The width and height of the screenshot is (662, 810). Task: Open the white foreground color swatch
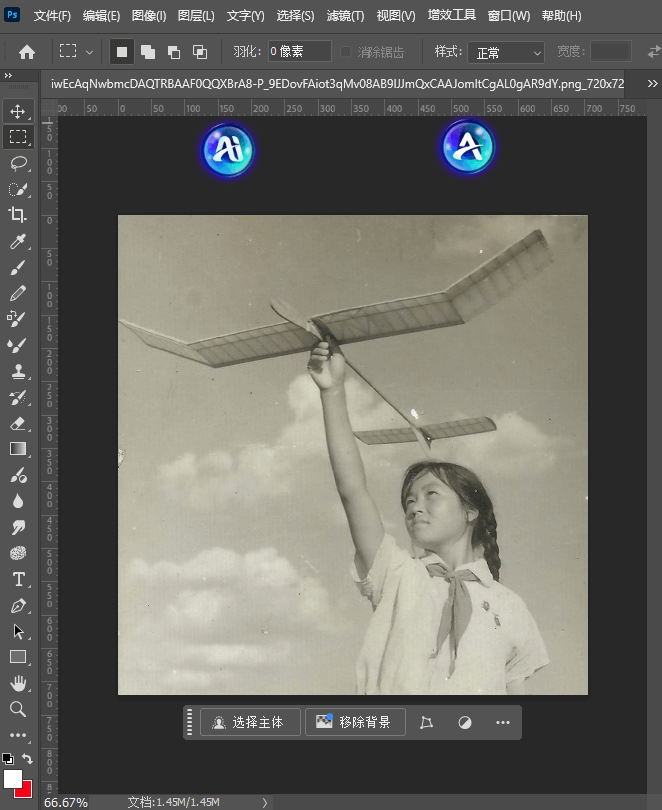(12, 778)
